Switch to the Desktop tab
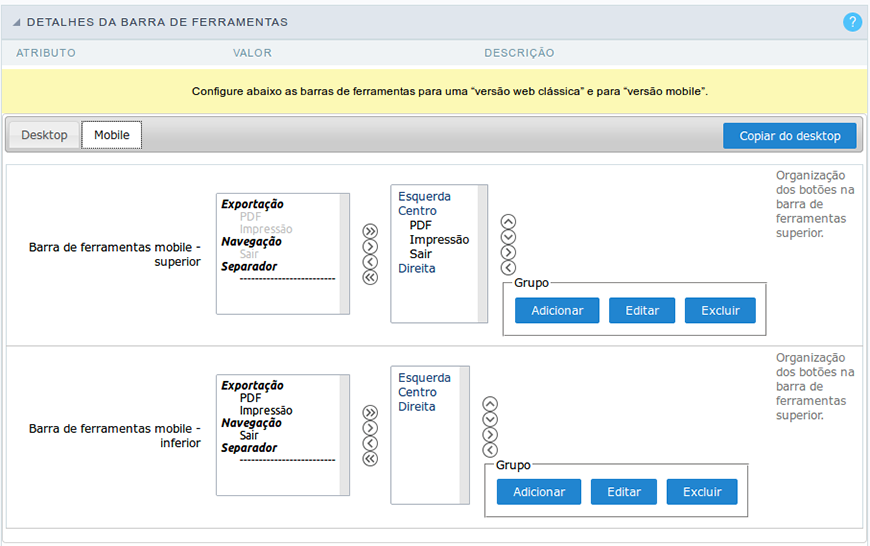 coord(44,135)
